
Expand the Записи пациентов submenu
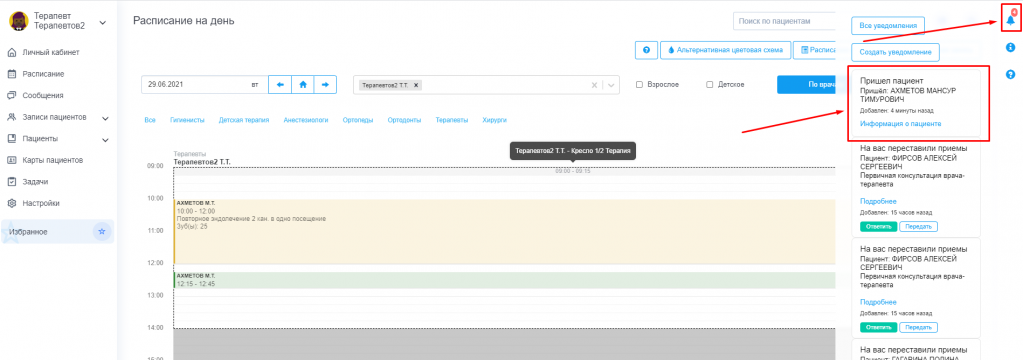pyautogui.click(x=105, y=118)
